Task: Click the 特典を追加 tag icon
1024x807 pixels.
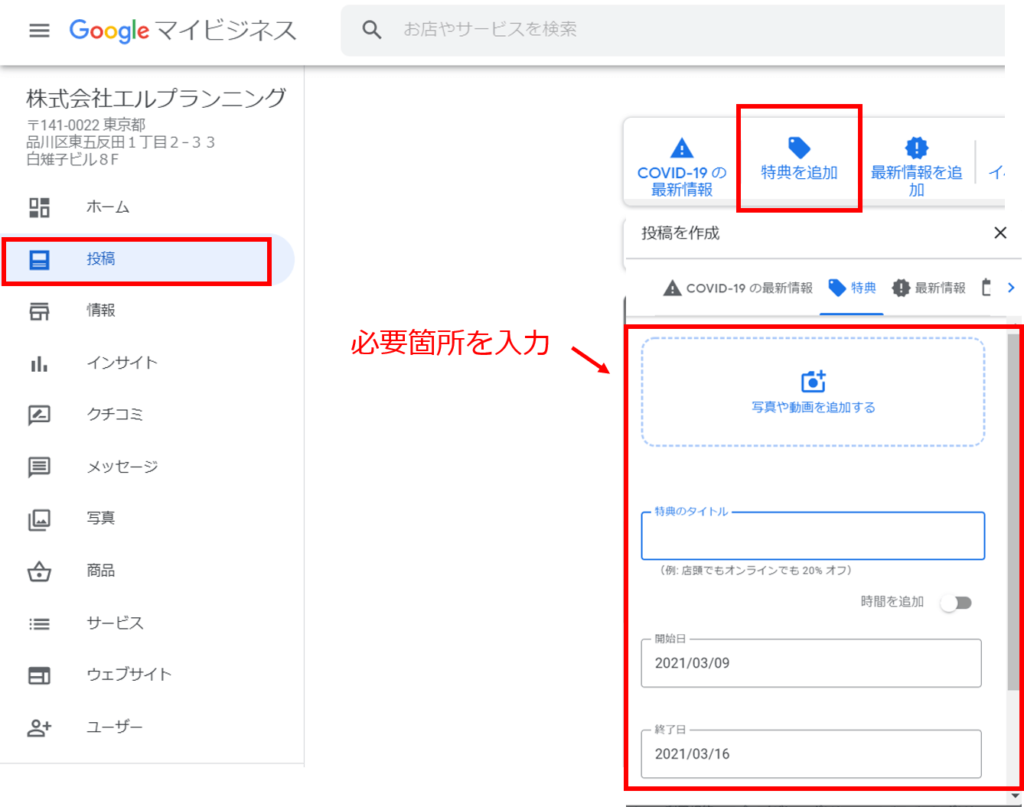Action: [x=799, y=148]
